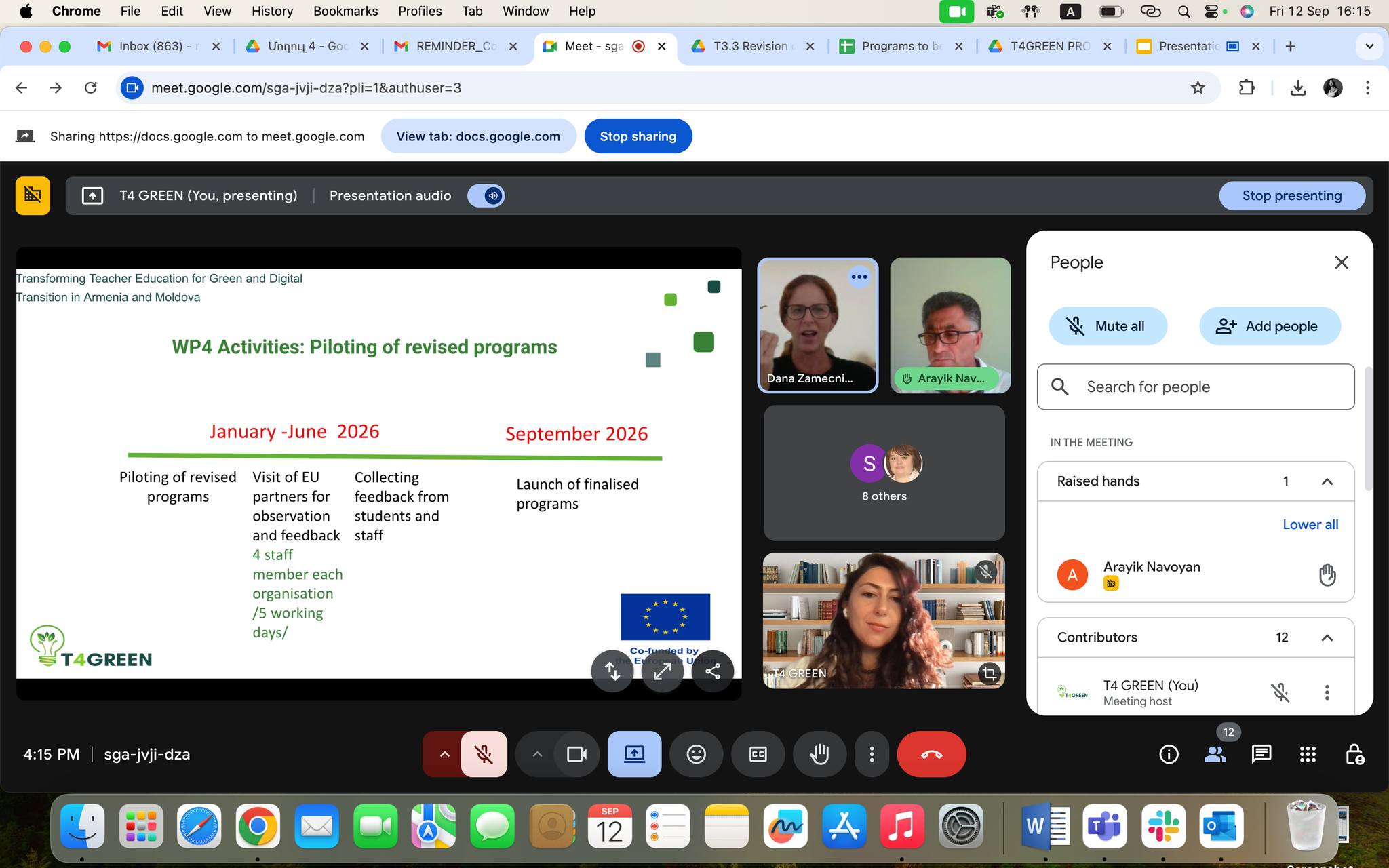1389x868 pixels.
Task: Open host controls lock icon
Action: pos(1354,754)
